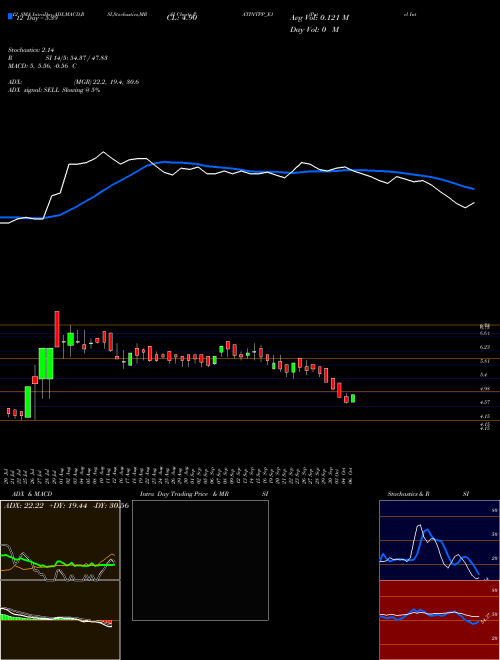Click the 'ADX signal: SELL Slowing' text
Screen dimensions: 500x660
[46, 90]
